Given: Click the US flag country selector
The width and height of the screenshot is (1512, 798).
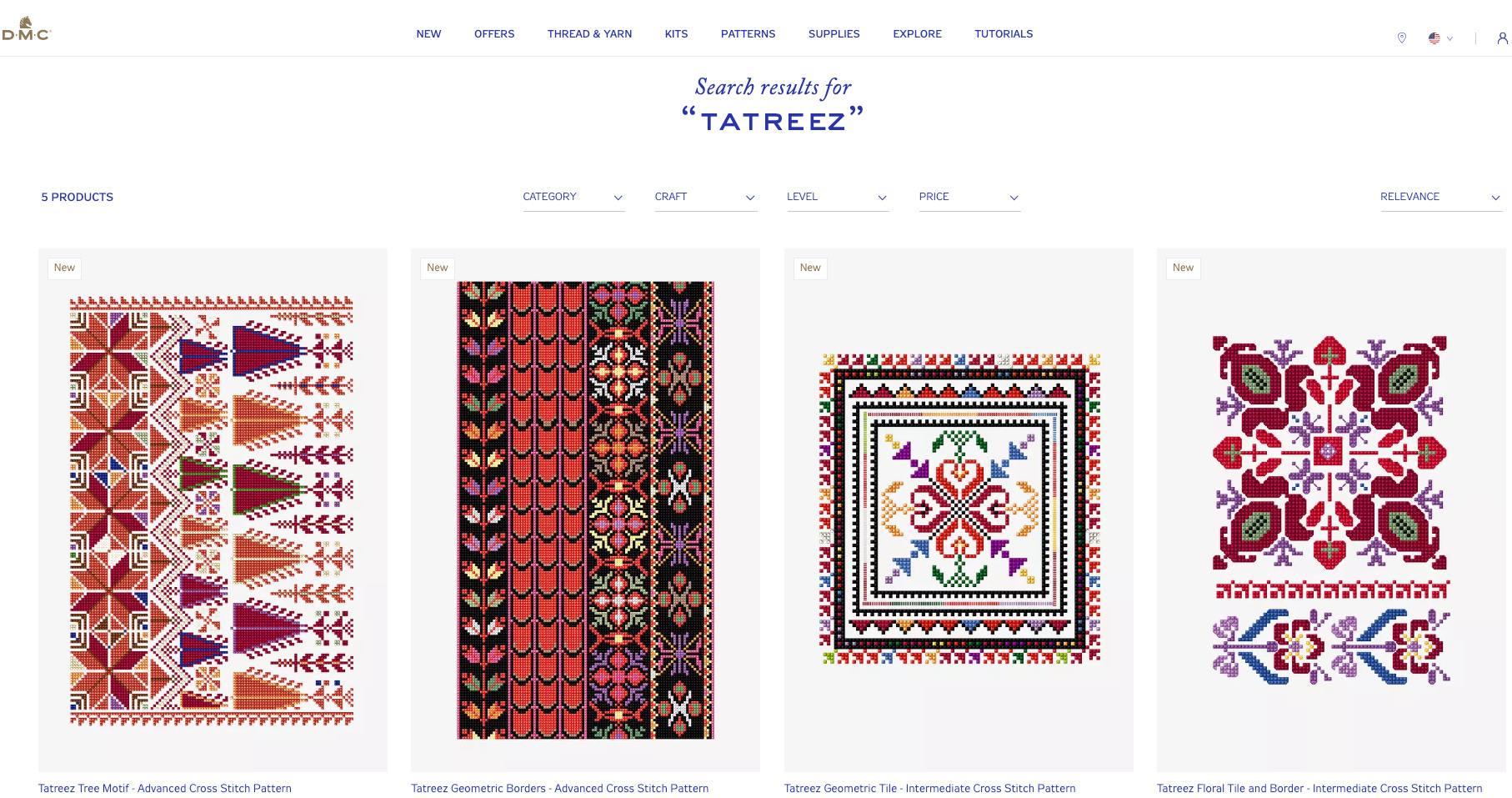Looking at the screenshot, I should 1434,38.
